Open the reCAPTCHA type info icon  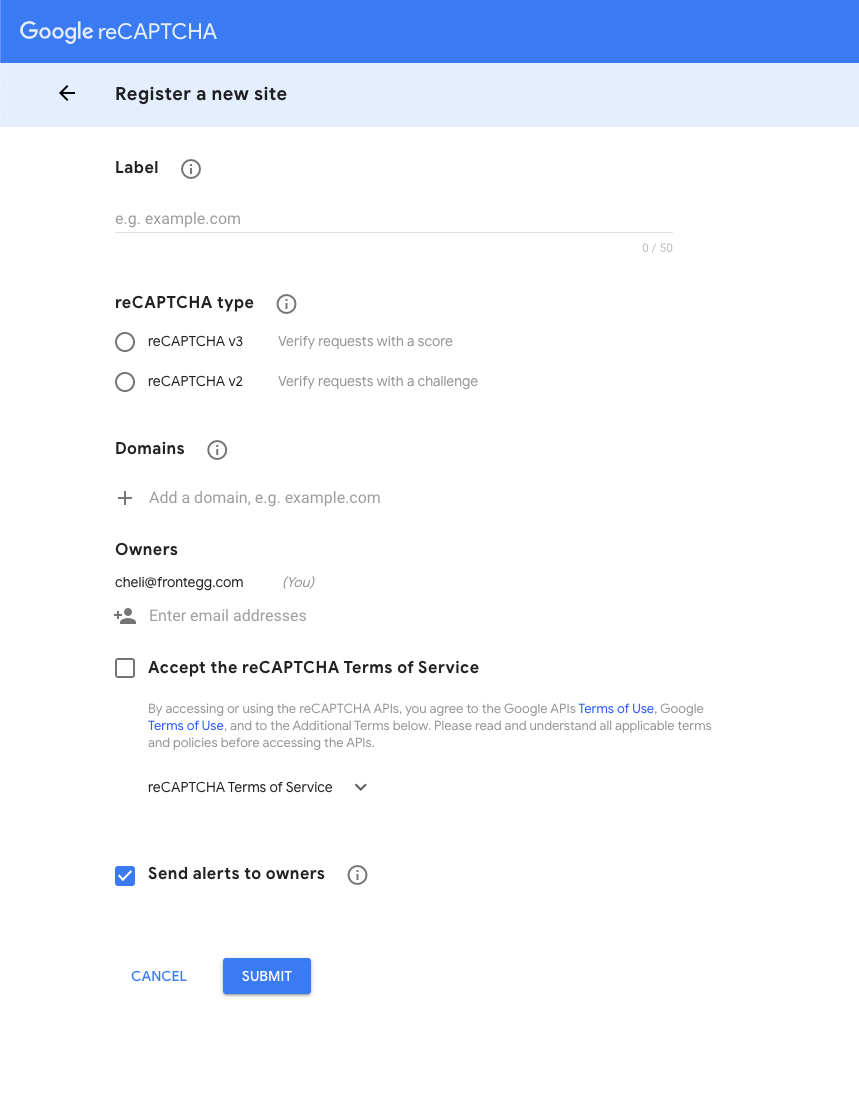pyautogui.click(x=286, y=304)
